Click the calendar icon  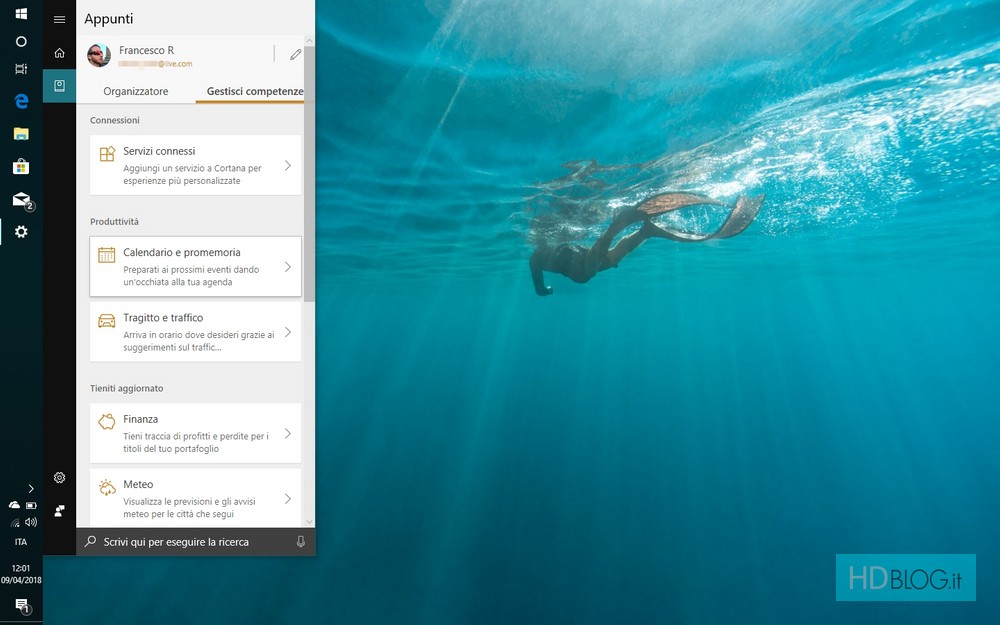click(x=107, y=255)
